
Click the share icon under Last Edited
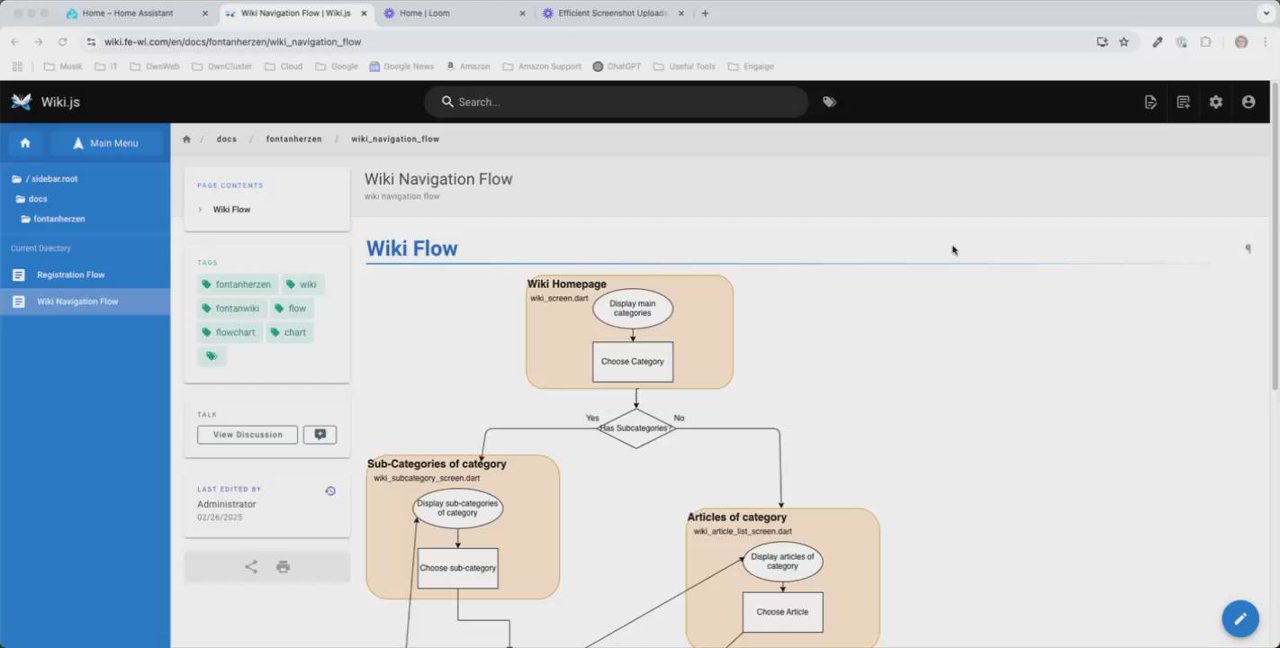coord(251,567)
